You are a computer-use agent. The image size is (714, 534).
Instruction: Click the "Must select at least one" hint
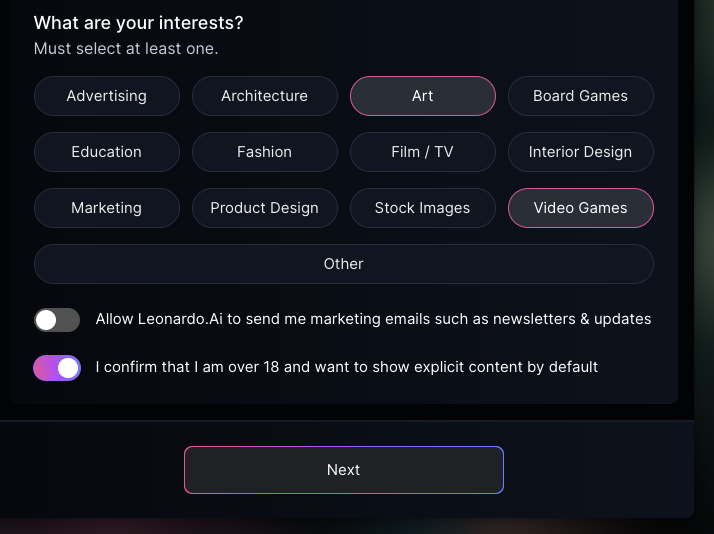126,48
